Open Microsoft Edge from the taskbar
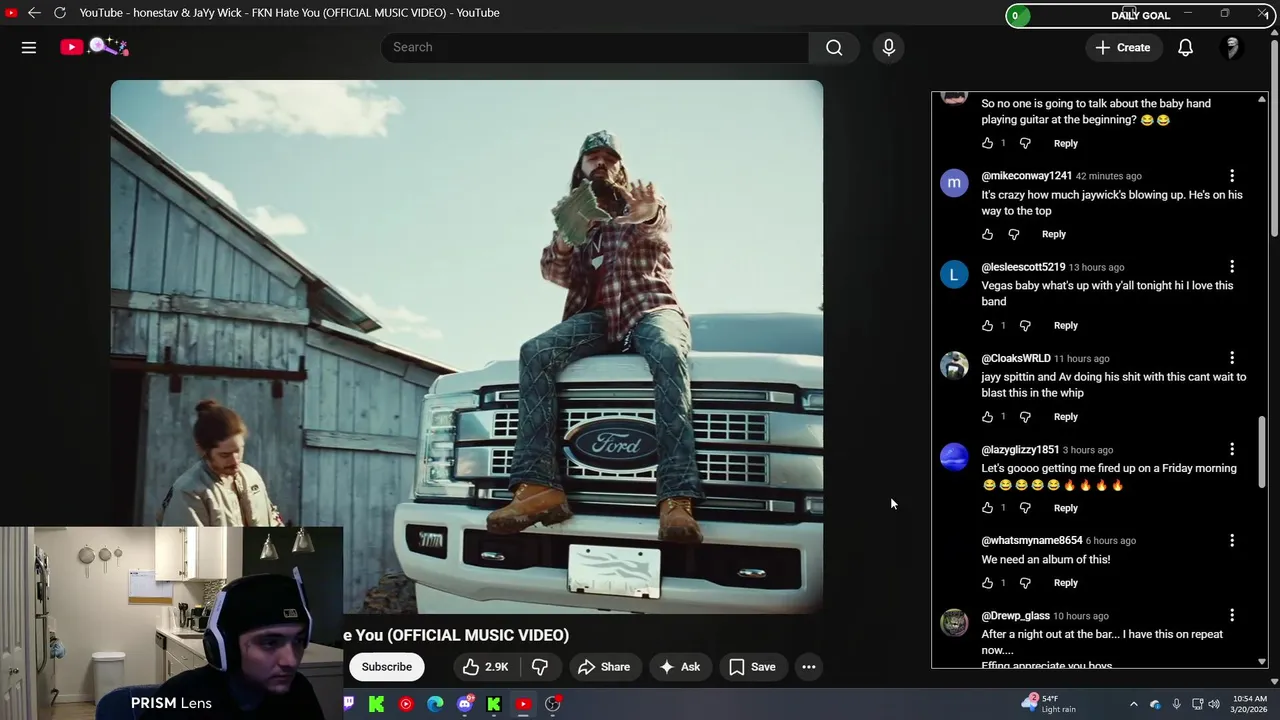 (x=435, y=704)
